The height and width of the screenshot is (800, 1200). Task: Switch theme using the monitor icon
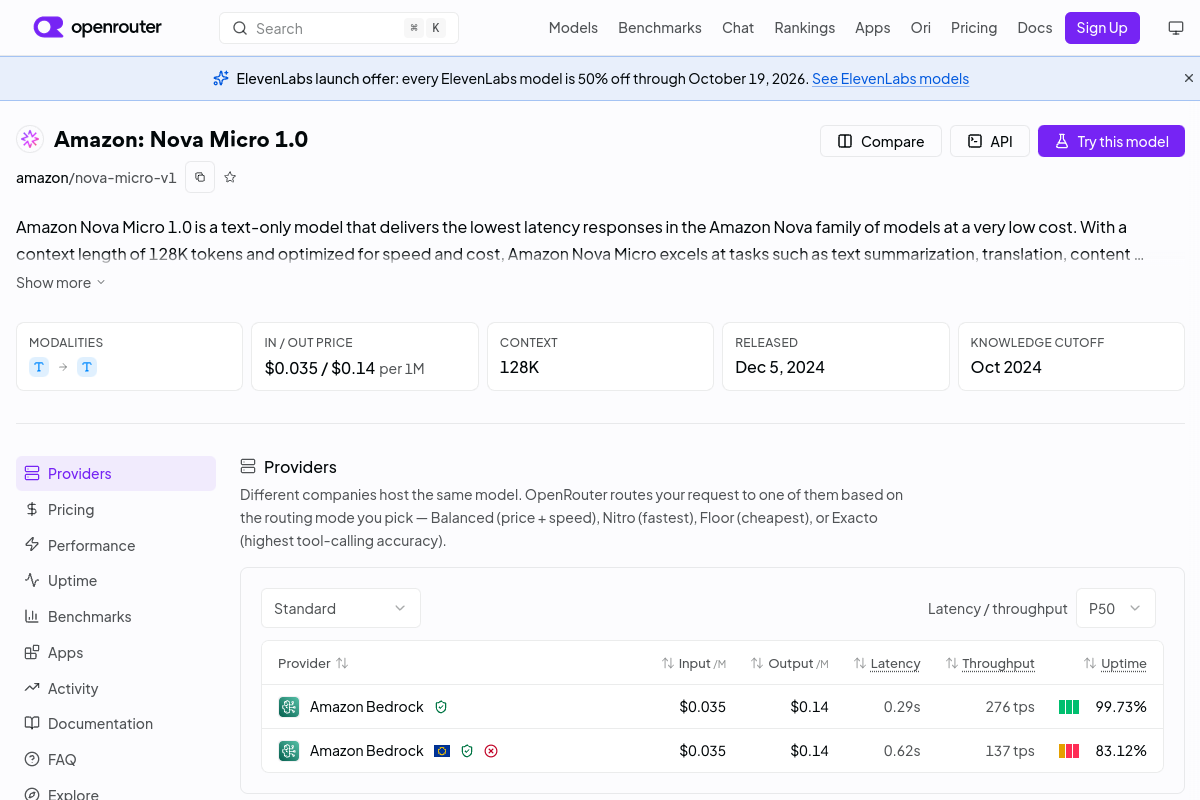coord(1176,28)
